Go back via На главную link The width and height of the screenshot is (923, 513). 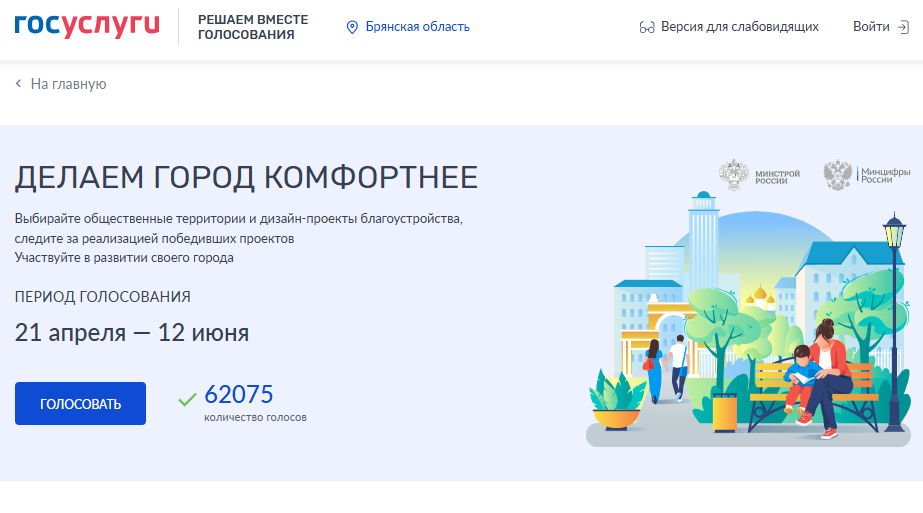point(68,84)
